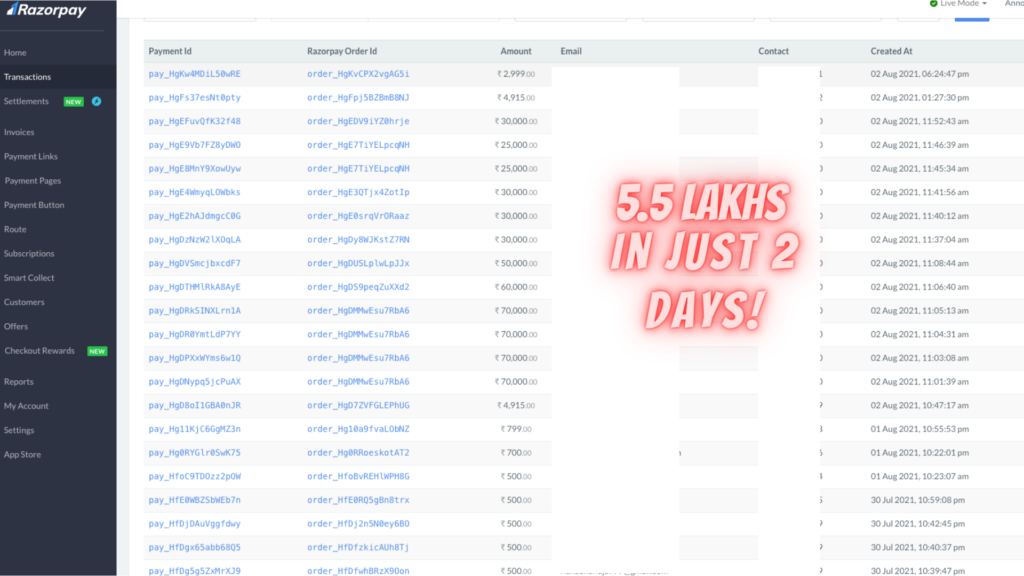Viewport: 1024px width, 576px height.
Task: Select Subscriptions from the sidebar
Action: (29, 254)
